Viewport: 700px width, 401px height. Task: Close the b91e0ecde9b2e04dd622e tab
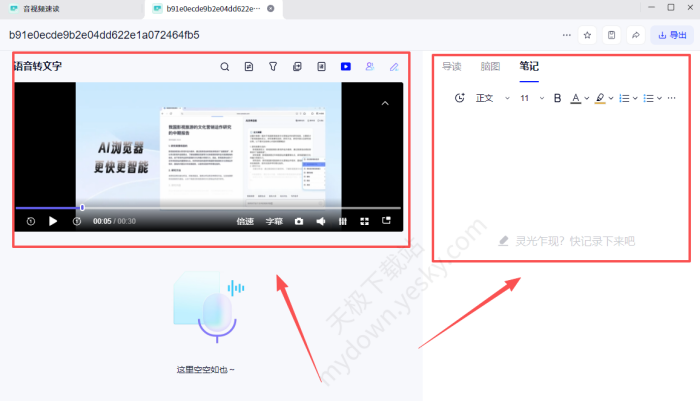pyautogui.click(x=271, y=8)
